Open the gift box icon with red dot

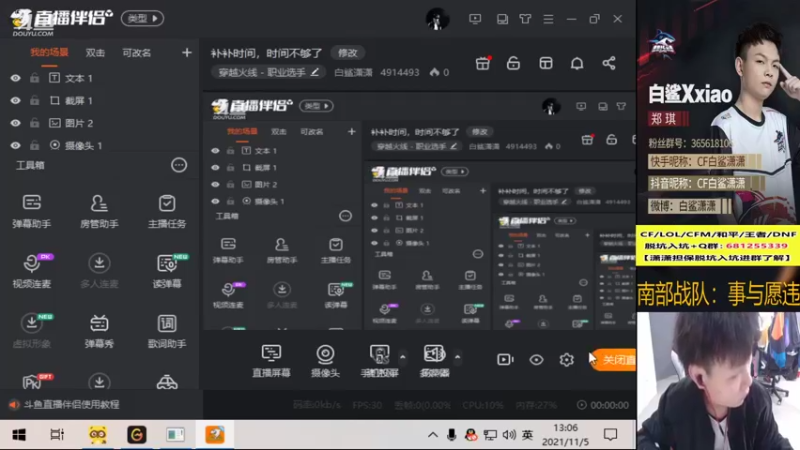[483, 63]
